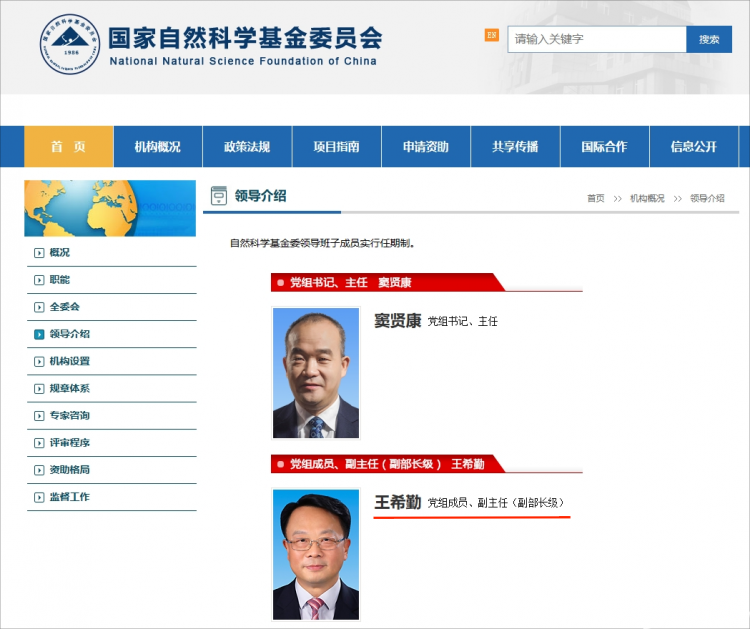Screen dimensions: 750x629
Task: Click the 机构概况 breadcrumb link
Action: coord(647,198)
